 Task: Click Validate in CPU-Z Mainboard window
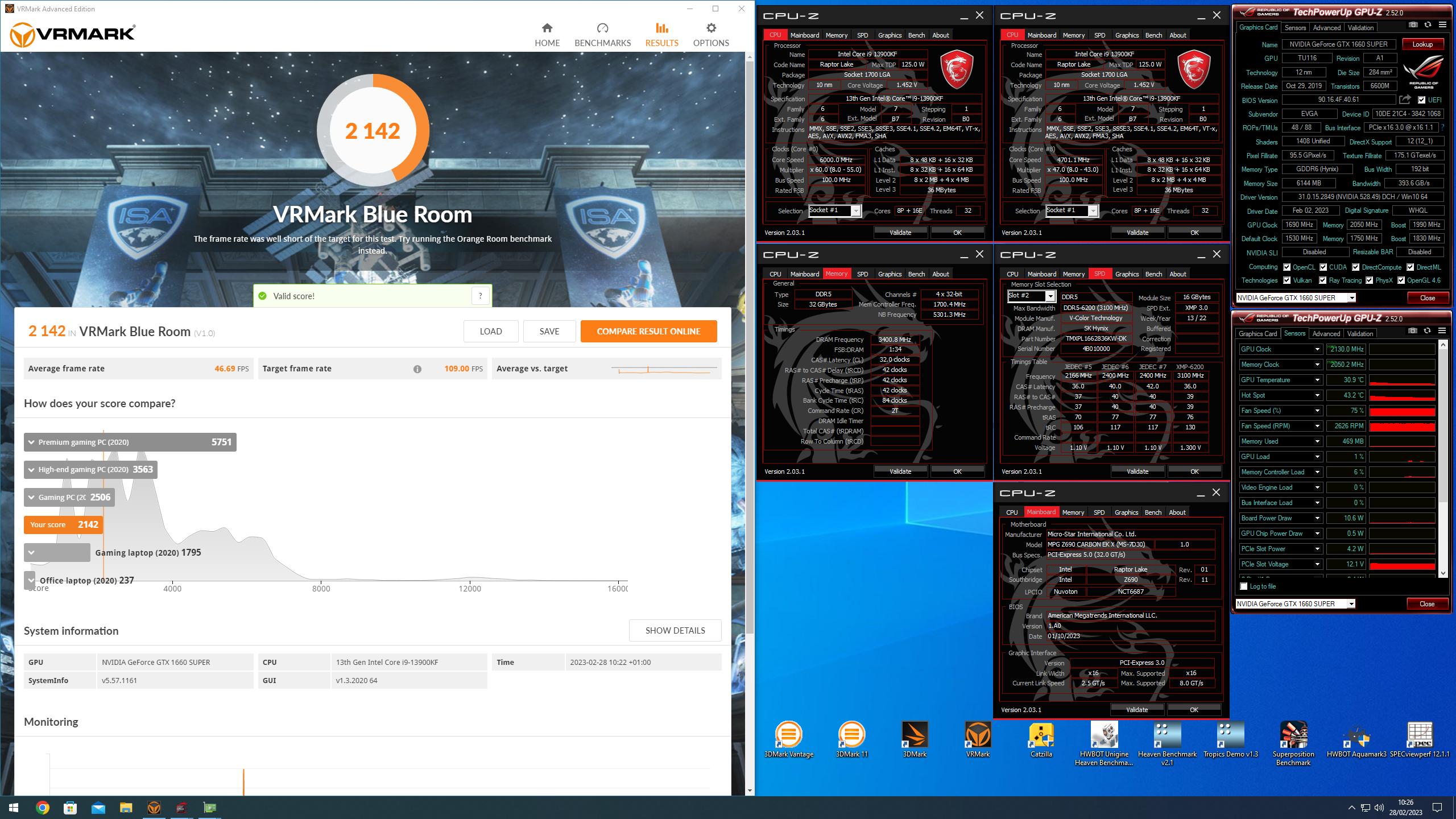(x=1137, y=710)
